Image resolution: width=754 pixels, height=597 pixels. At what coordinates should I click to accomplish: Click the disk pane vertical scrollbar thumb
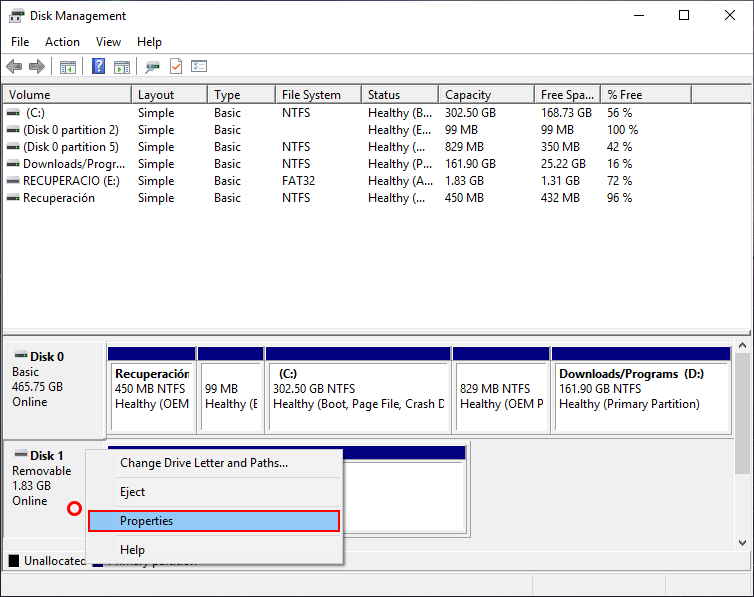click(x=742, y=412)
